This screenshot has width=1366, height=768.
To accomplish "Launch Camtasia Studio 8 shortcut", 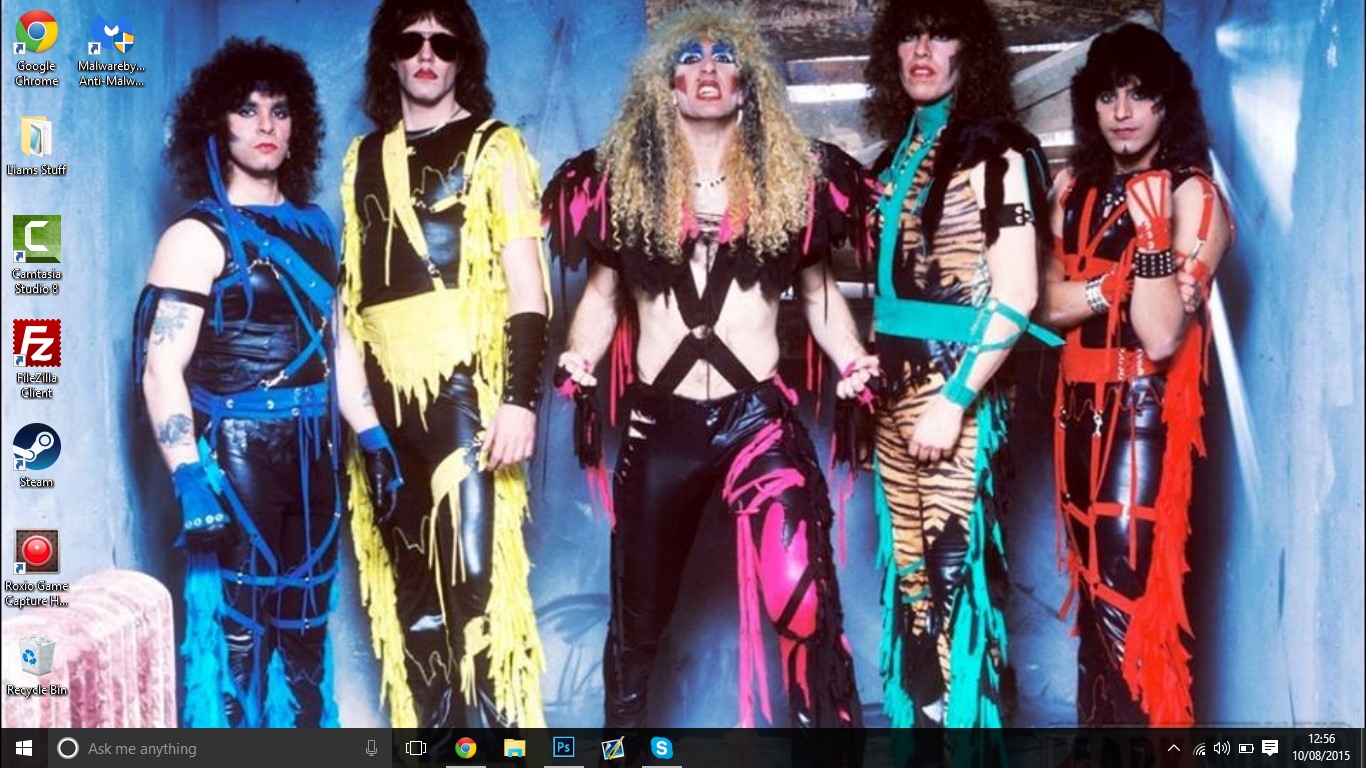I will click(37, 254).
